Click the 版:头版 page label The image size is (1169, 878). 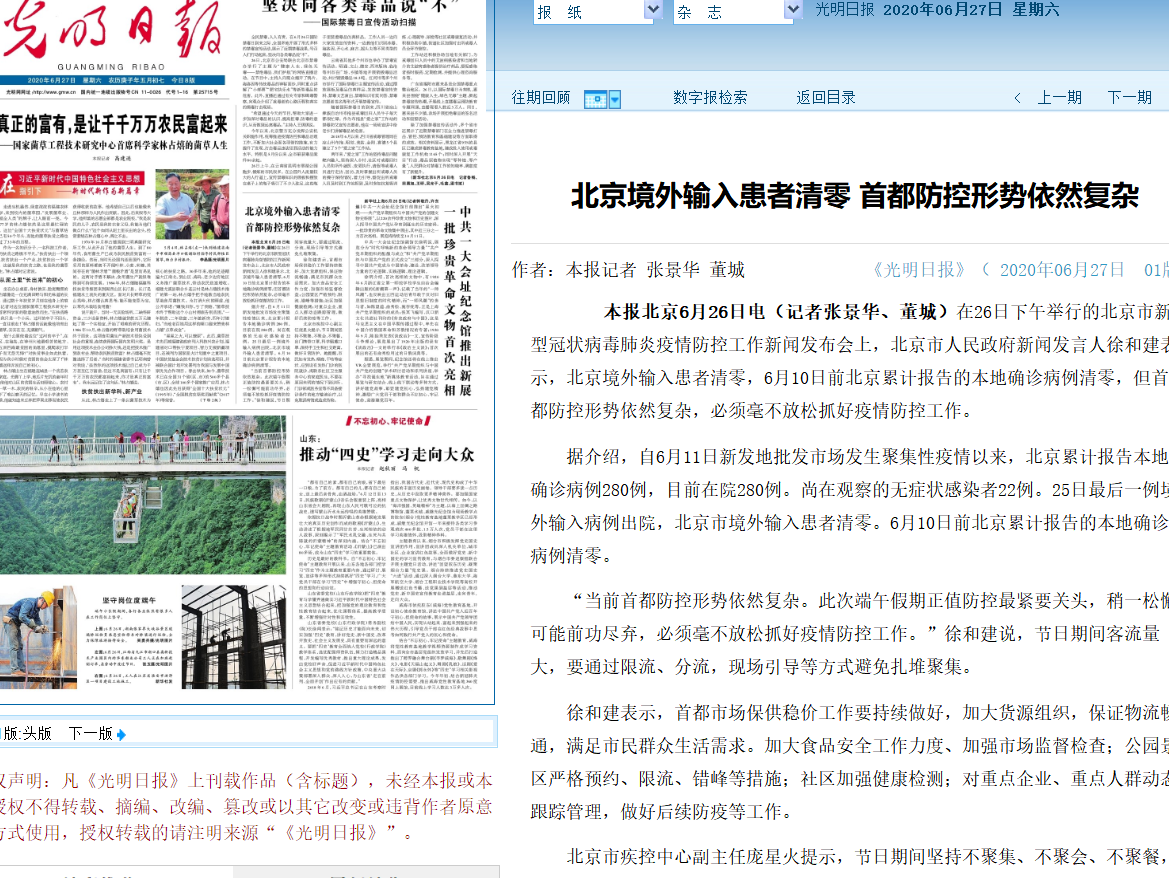point(28,733)
